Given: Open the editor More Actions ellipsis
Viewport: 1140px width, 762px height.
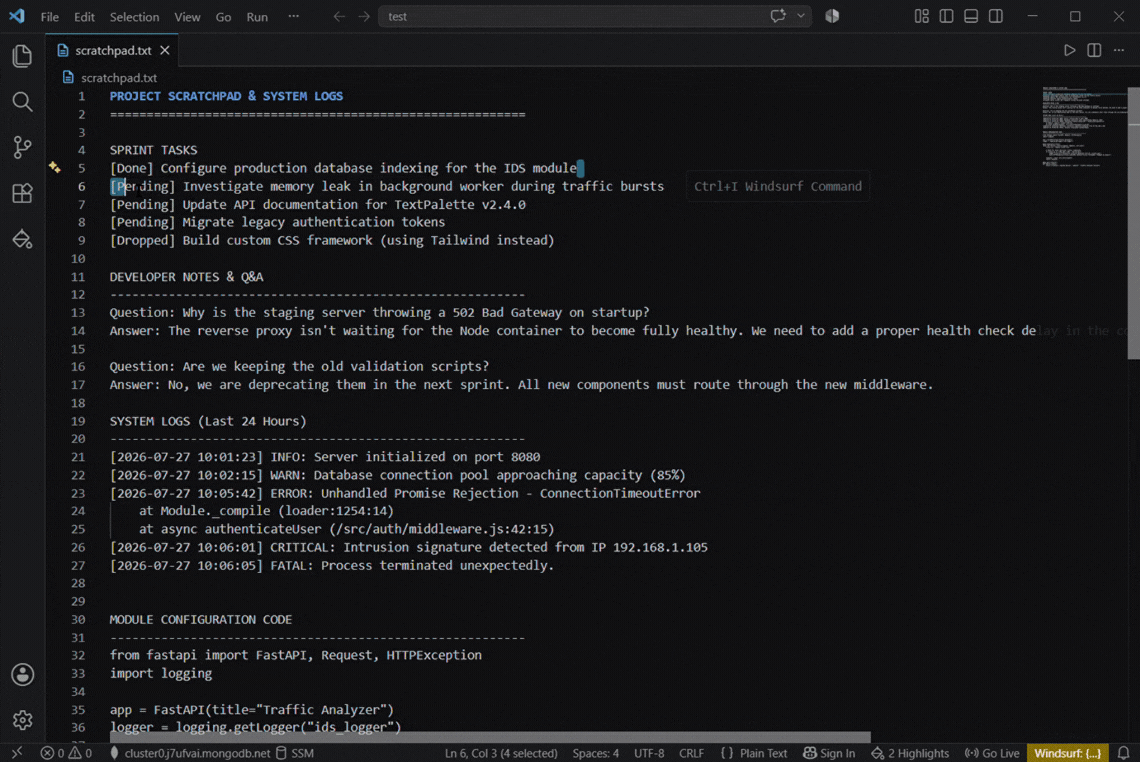Looking at the screenshot, I should 1119,50.
